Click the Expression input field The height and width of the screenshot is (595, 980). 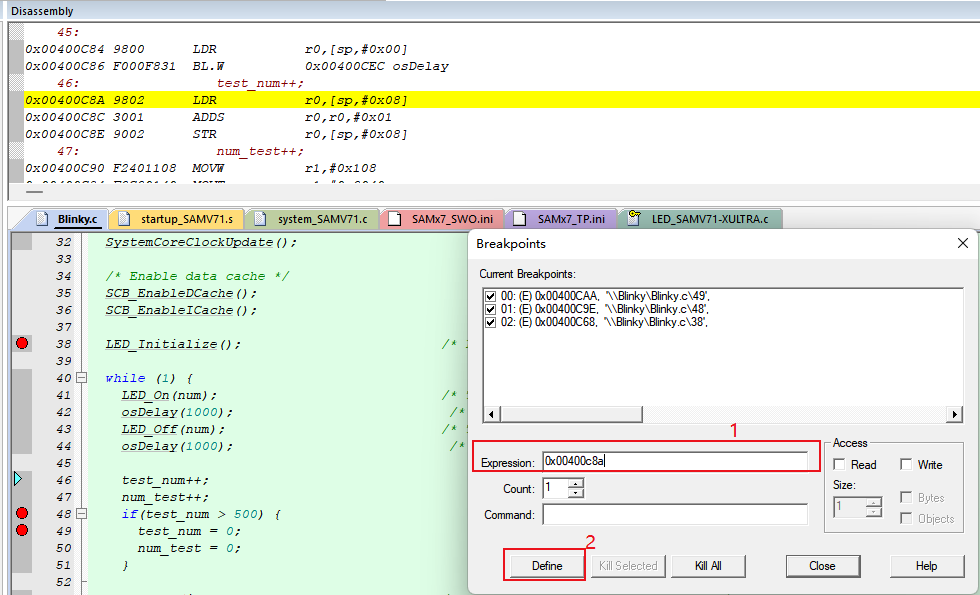[x=674, y=461]
